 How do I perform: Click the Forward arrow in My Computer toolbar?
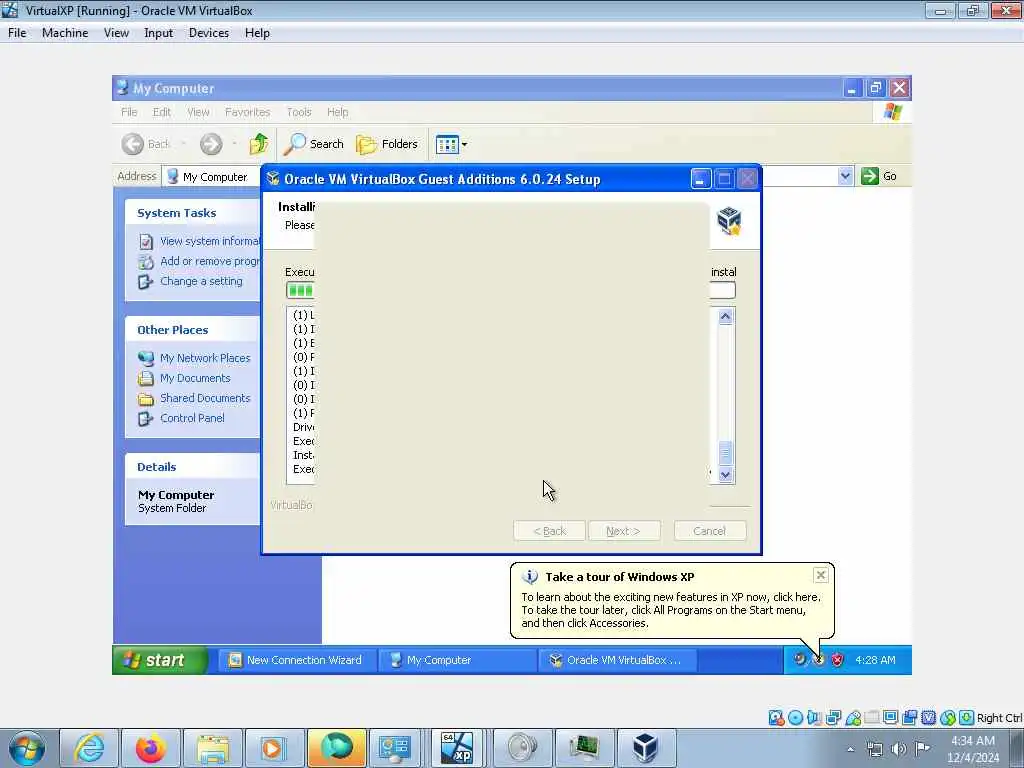coord(211,144)
